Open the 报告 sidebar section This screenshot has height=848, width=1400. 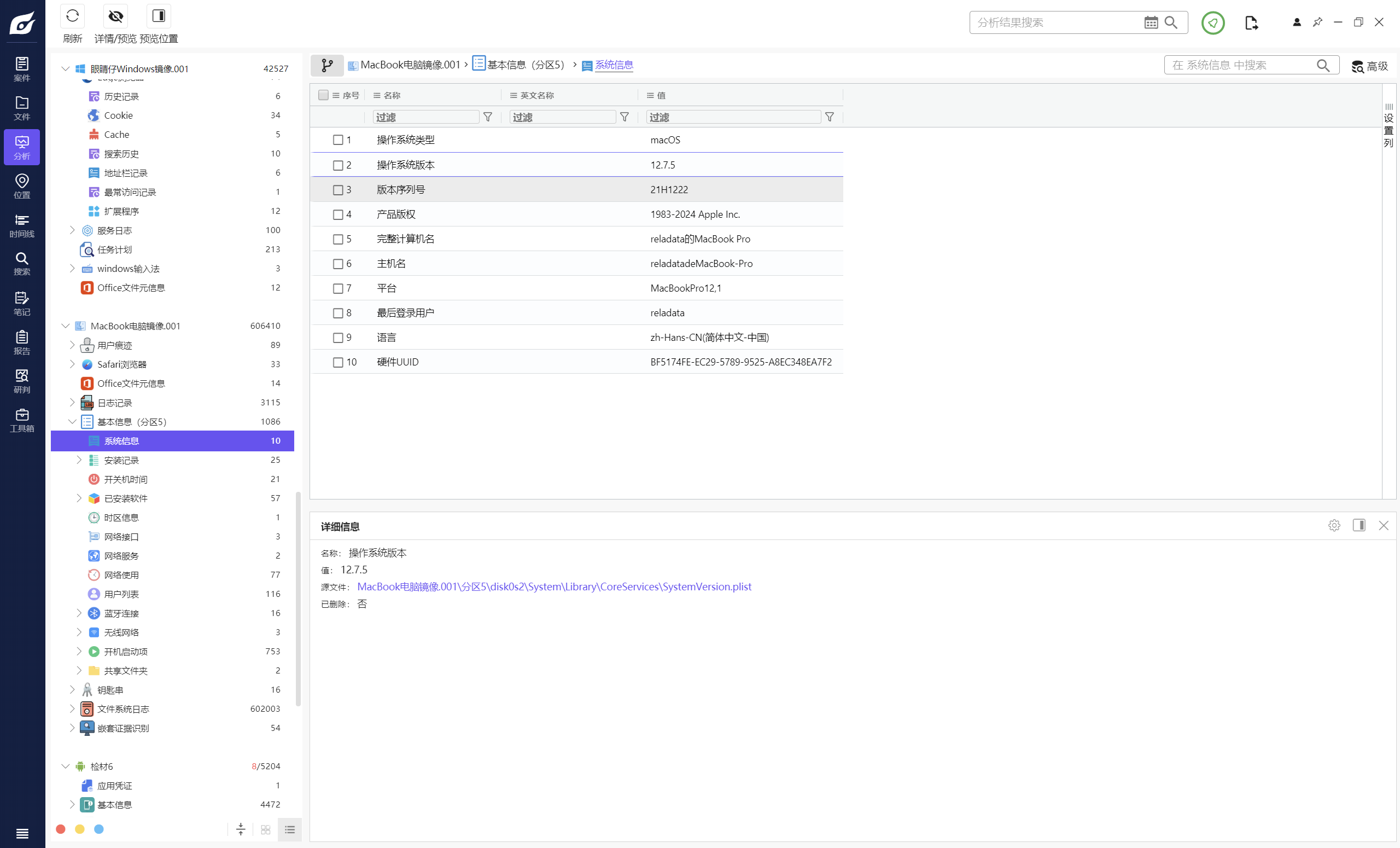tap(21, 342)
